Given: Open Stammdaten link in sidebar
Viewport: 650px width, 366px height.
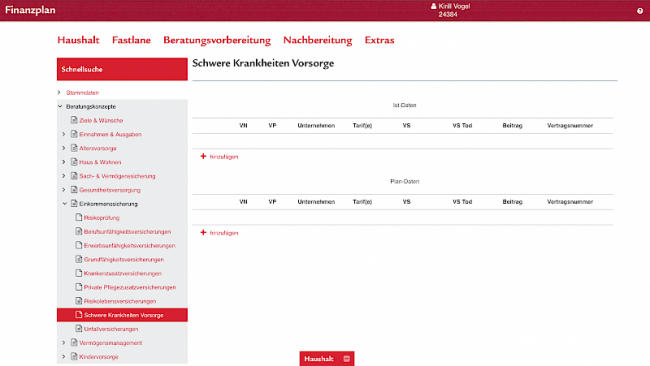Looking at the screenshot, I should click(82, 93).
